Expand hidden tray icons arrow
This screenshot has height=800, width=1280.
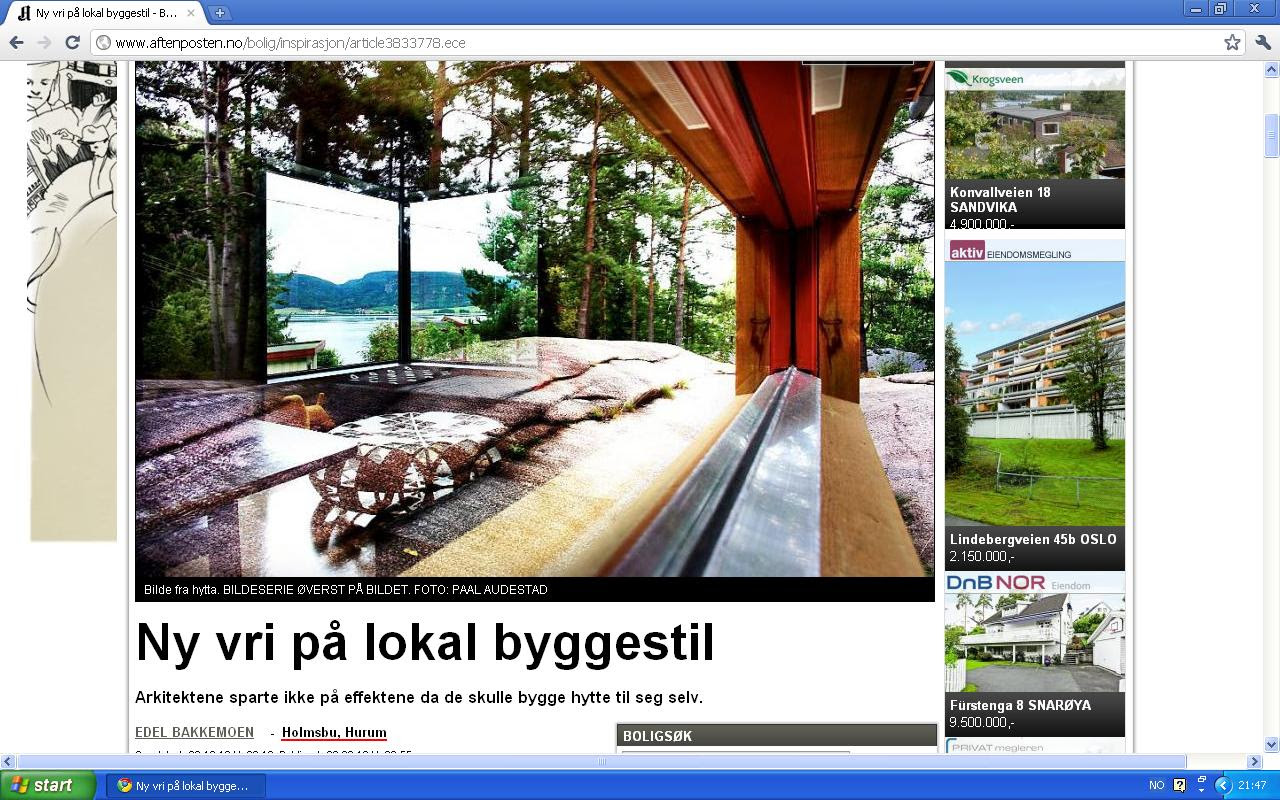click(x=1222, y=785)
